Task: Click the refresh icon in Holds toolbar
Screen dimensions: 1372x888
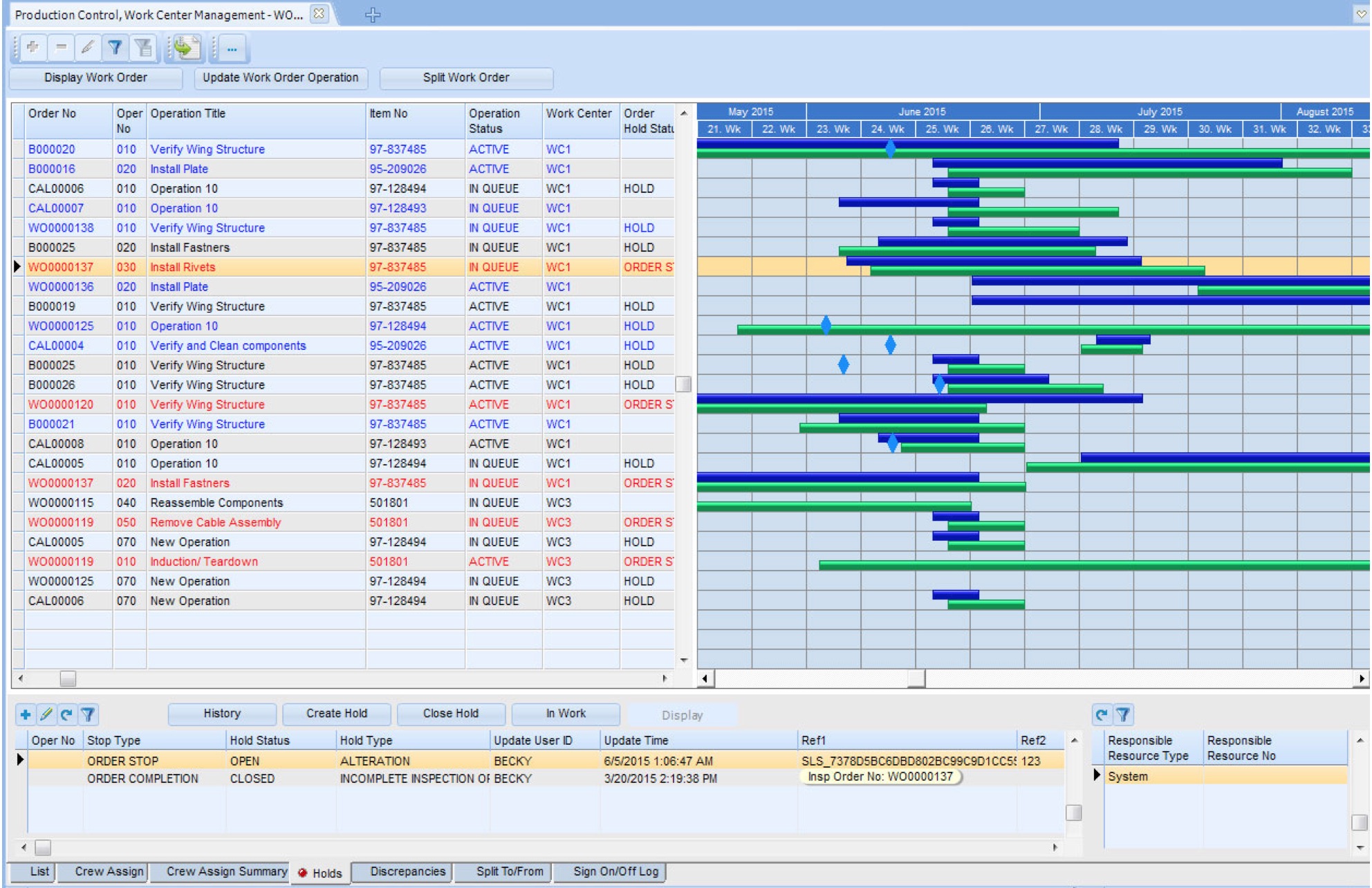Action: click(66, 714)
